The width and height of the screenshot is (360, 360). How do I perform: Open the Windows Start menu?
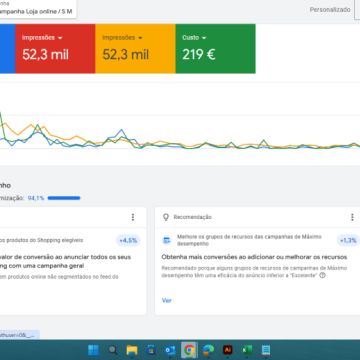93,350
